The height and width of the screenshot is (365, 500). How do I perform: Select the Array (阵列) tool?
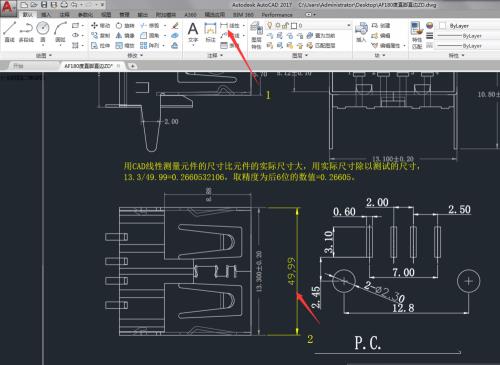pos(149,45)
